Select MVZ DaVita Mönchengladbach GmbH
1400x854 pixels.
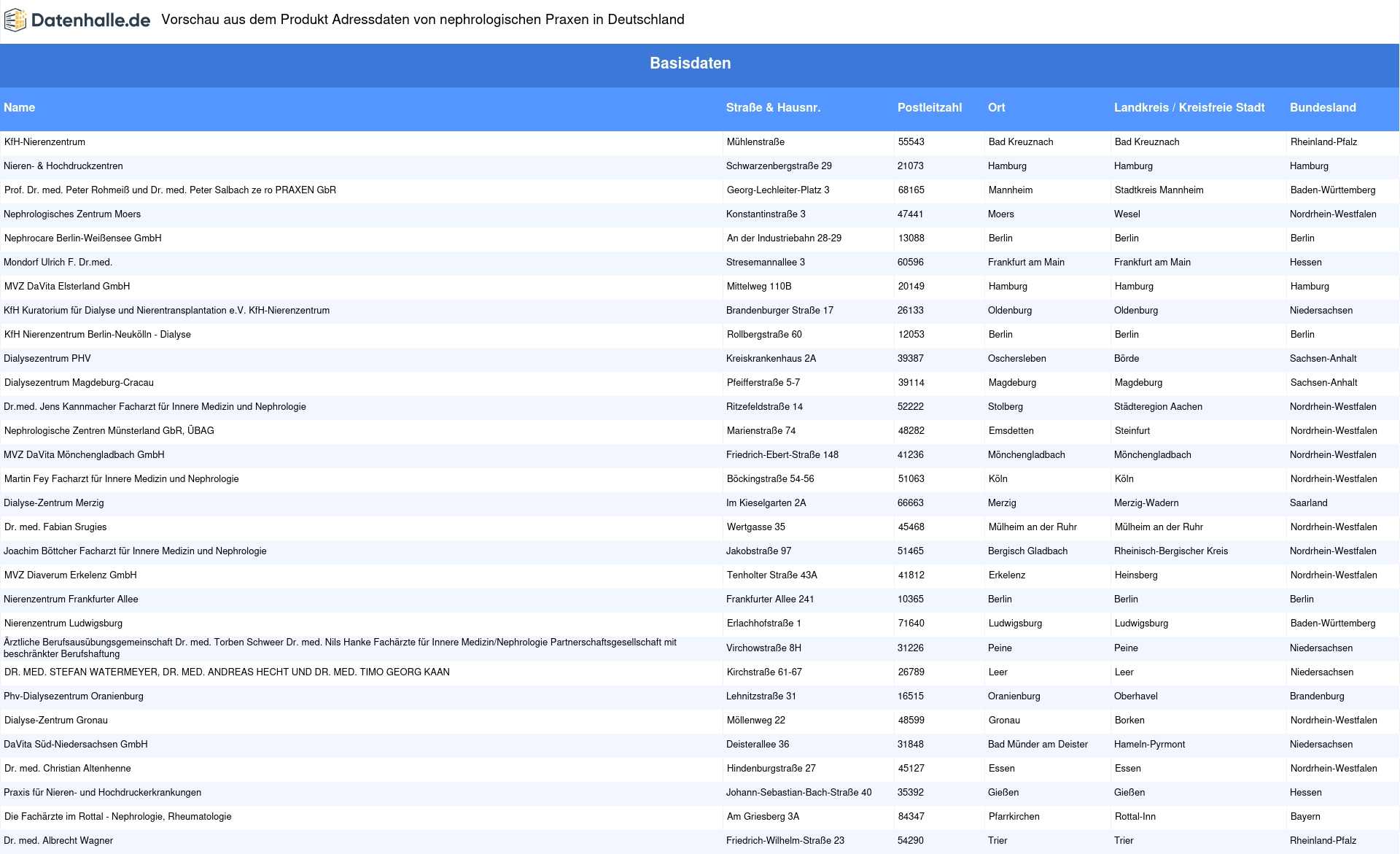point(84,455)
